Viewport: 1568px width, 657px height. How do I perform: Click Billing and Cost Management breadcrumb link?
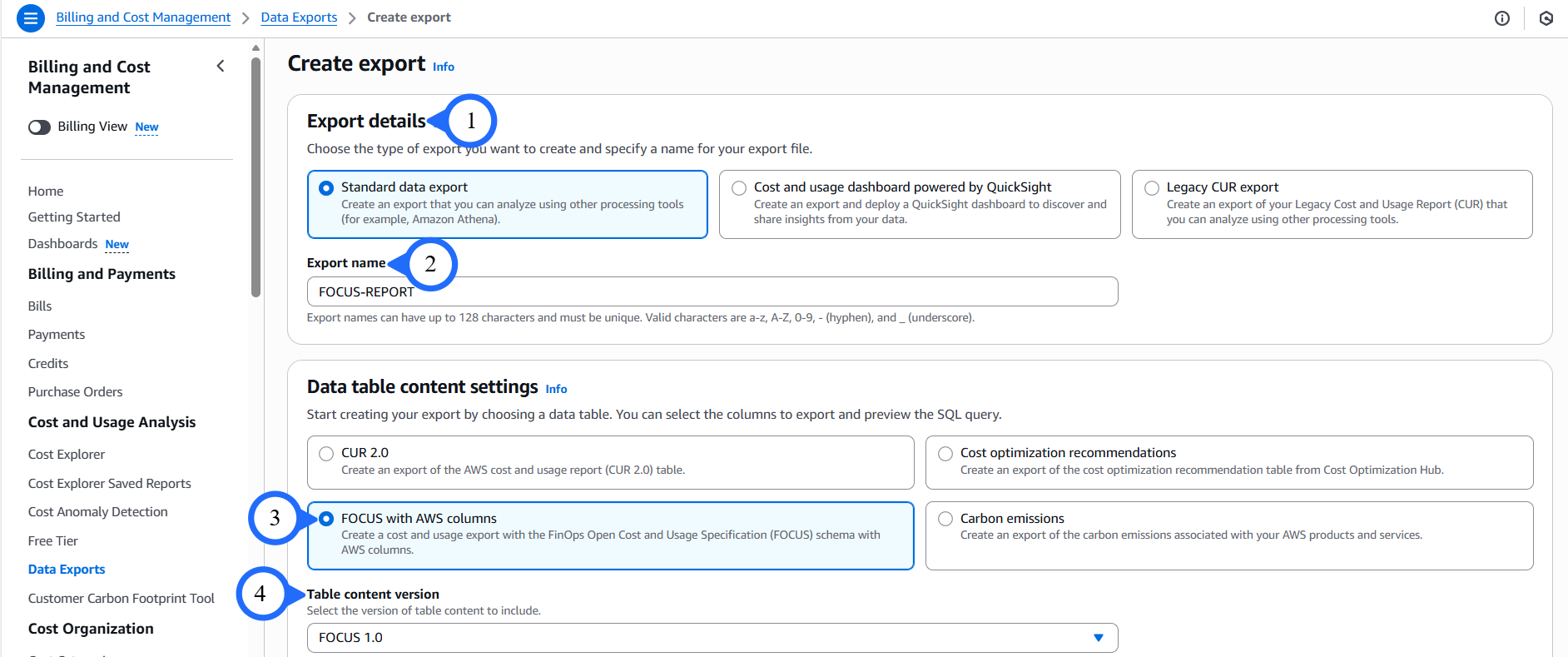point(143,17)
